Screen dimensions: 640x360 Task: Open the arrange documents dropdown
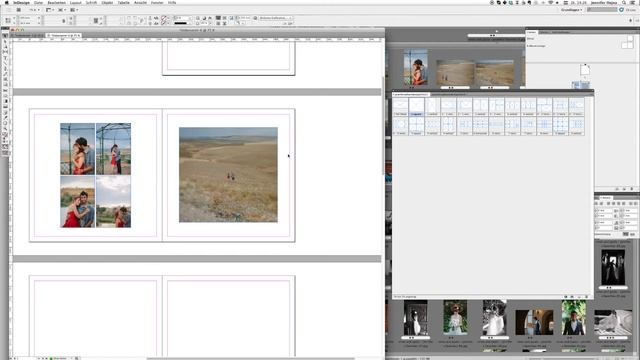coord(74,10)
